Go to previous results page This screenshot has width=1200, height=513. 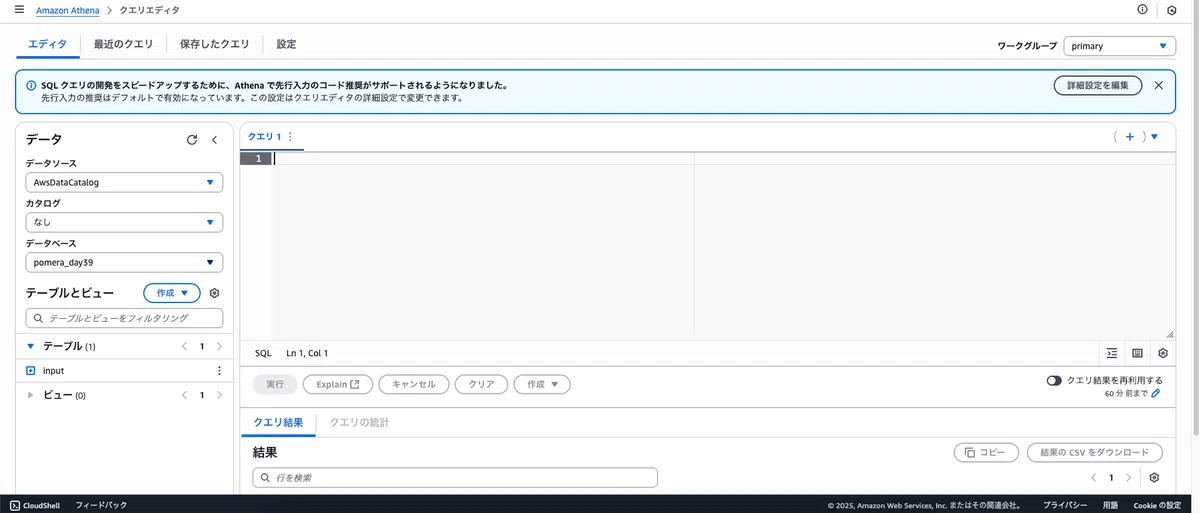(1093, 478)
